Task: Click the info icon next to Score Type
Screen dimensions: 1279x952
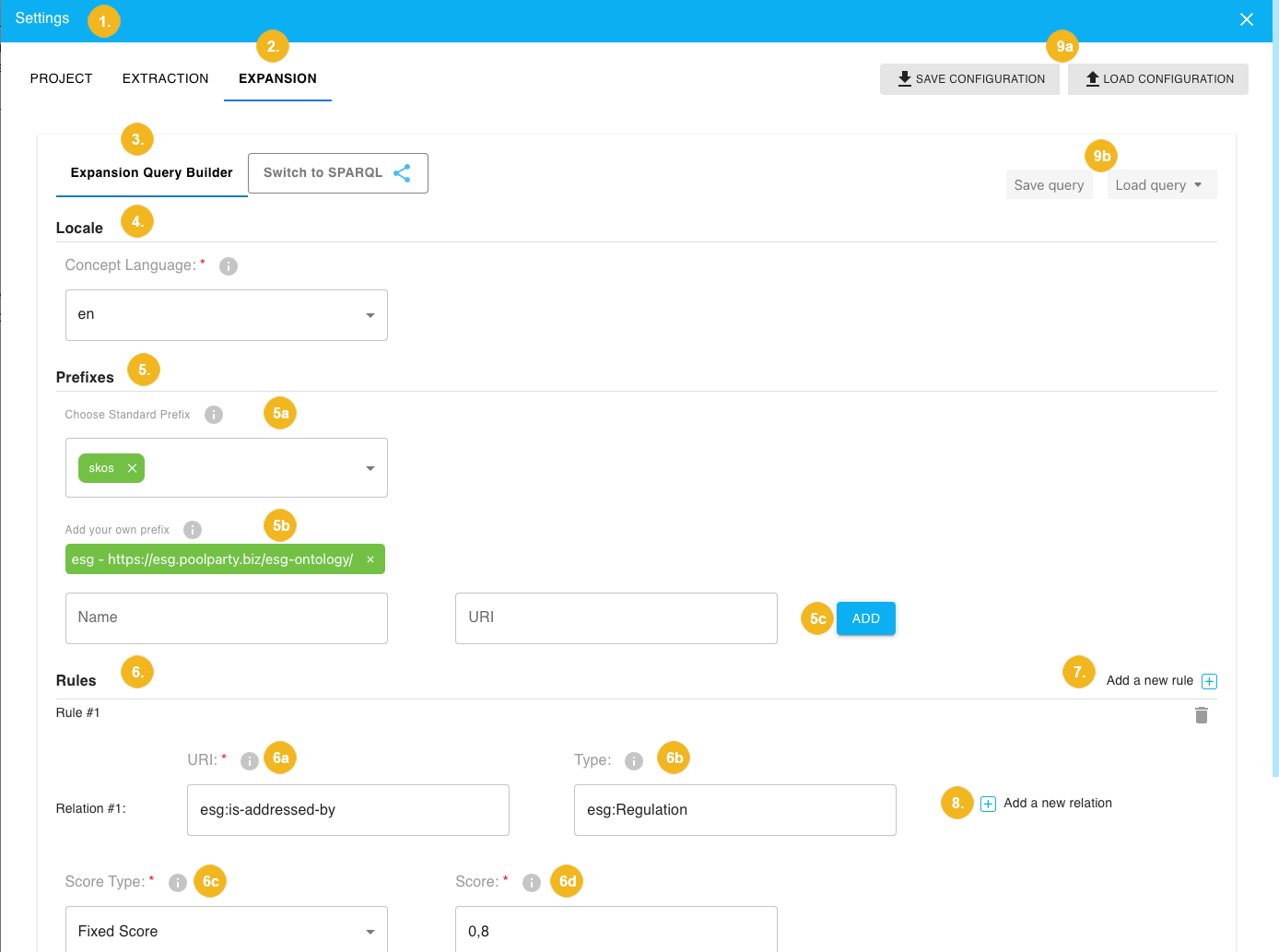Action: (178, 883)
